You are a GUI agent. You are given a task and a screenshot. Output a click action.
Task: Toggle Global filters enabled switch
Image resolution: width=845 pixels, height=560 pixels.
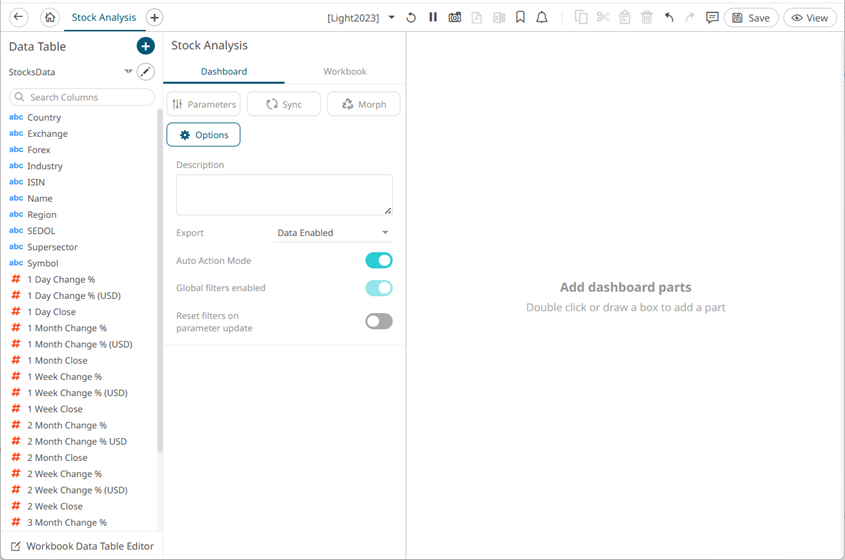[379, 288]
